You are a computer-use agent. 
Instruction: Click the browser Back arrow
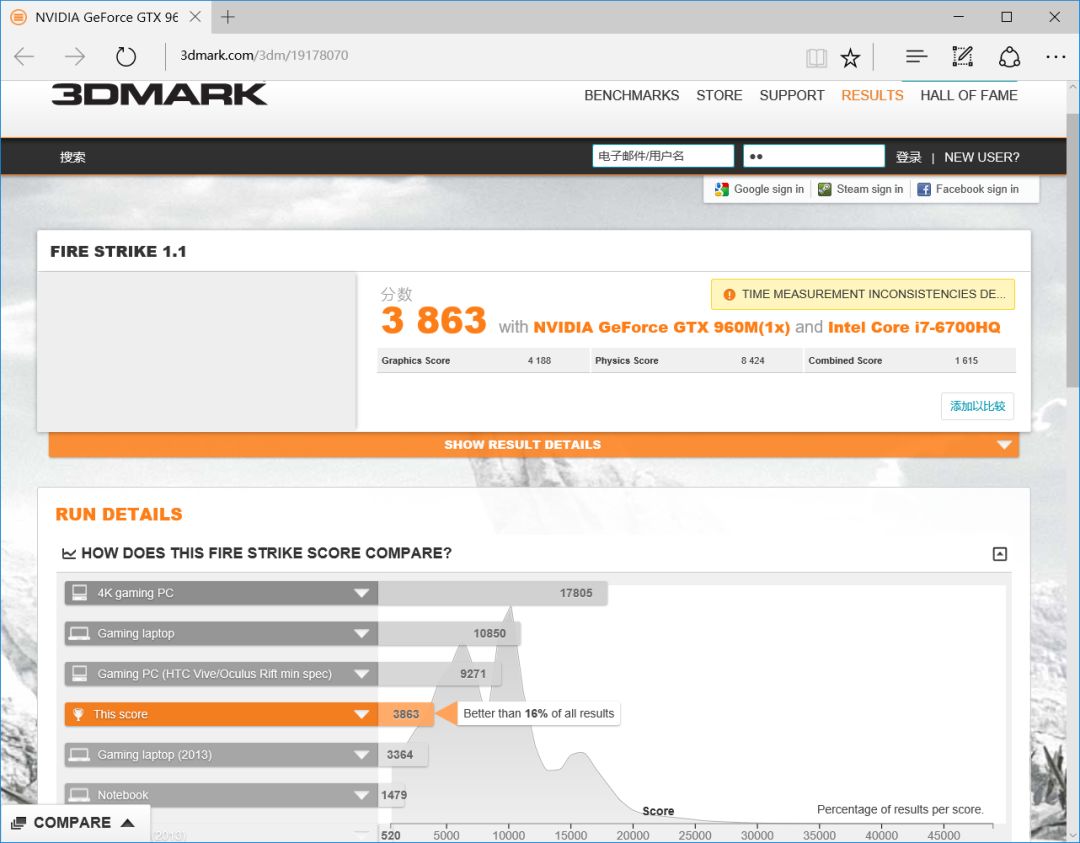click(24, 56)
